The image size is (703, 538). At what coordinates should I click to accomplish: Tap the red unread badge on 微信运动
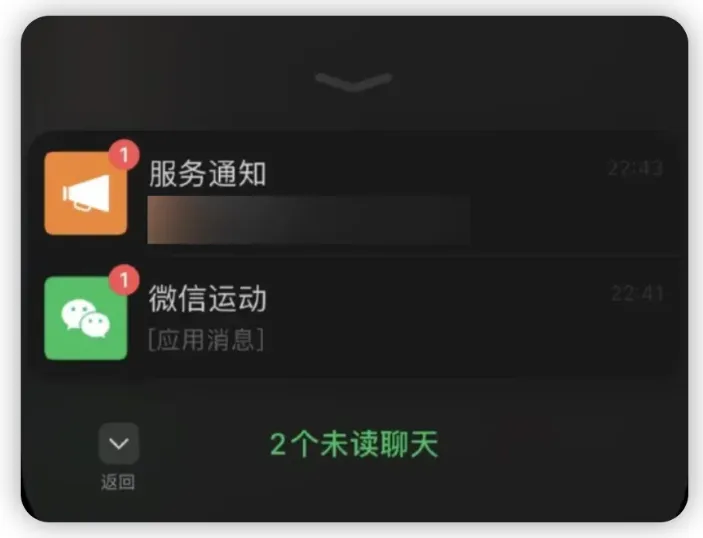click(x=125, y=280)
